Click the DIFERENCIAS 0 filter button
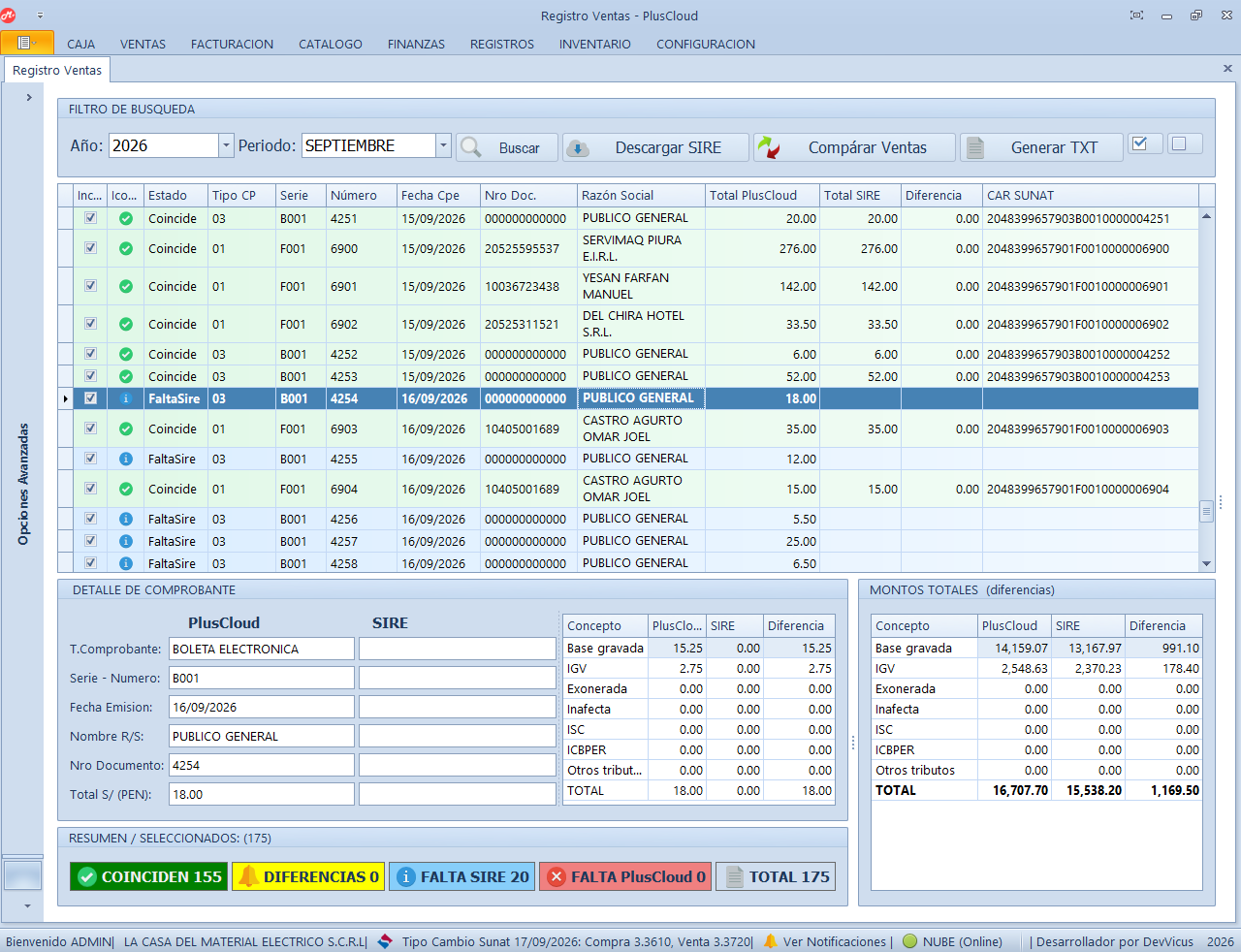The width and height of the screenshot is (1241, 952). coord(308,876)
